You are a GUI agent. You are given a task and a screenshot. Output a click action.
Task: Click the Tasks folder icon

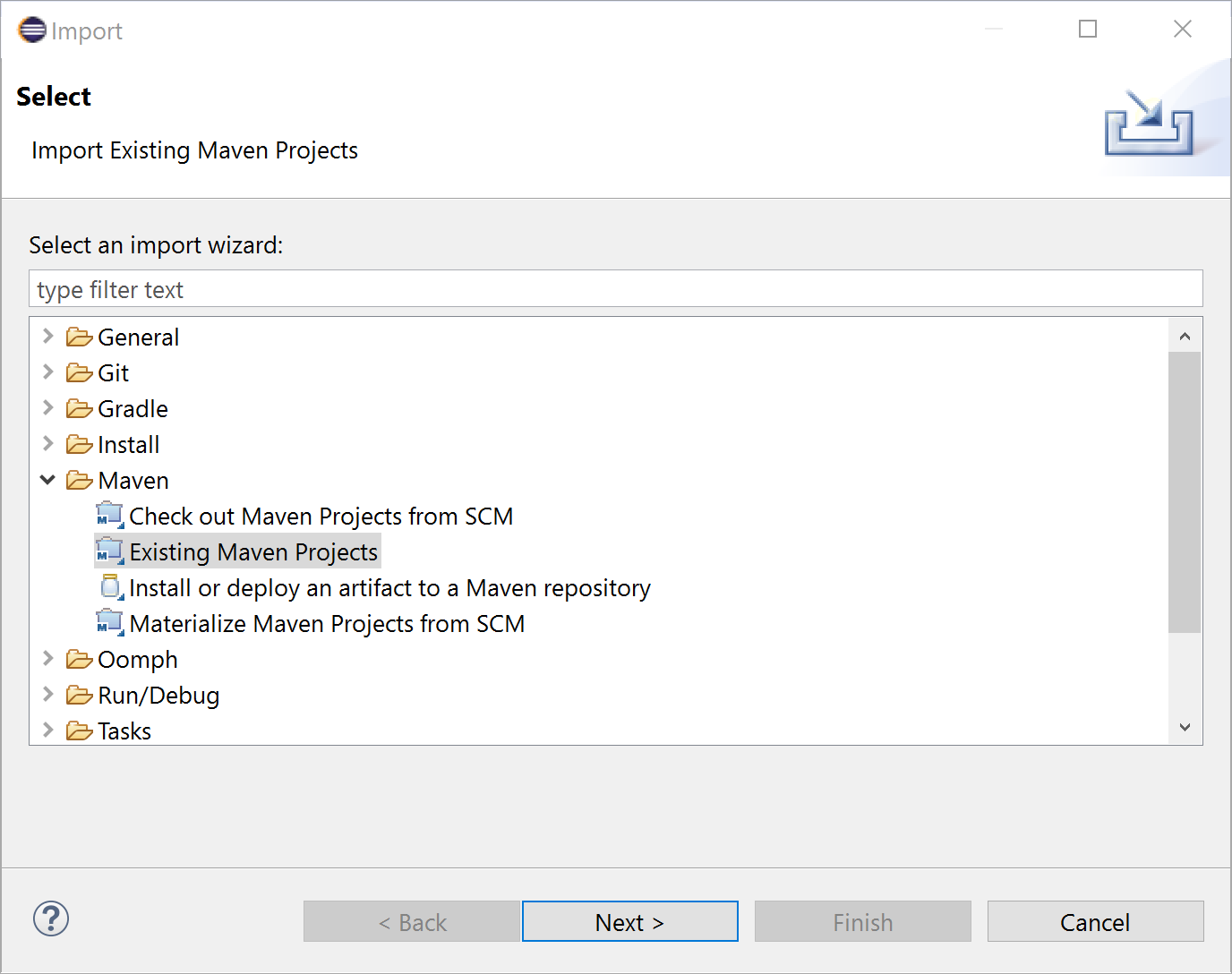point(80,731)
